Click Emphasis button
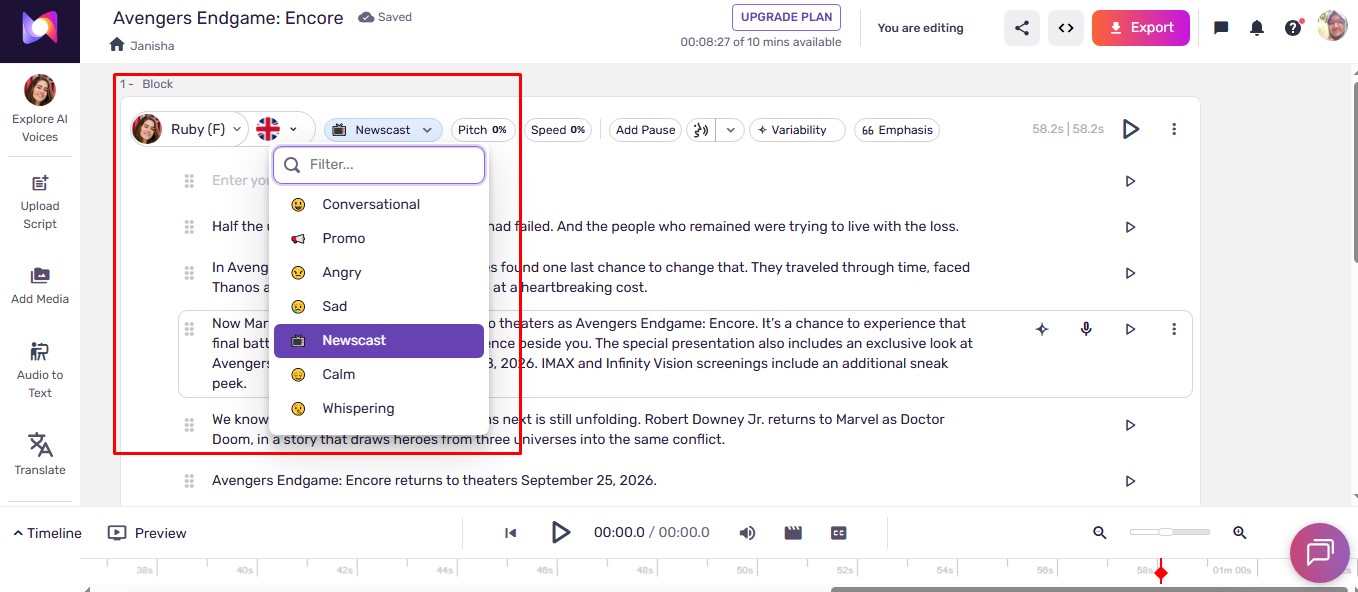 click(897, 130)
